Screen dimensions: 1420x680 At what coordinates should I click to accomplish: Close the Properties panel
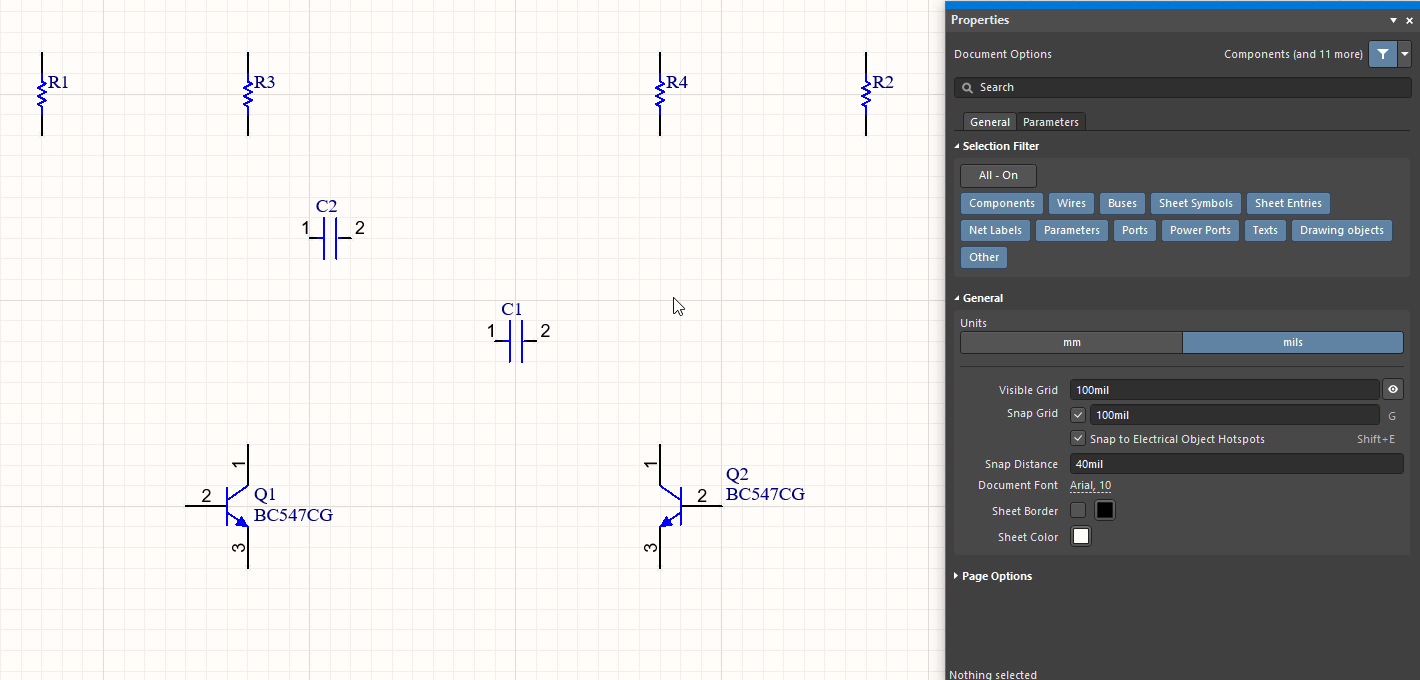1409,20
